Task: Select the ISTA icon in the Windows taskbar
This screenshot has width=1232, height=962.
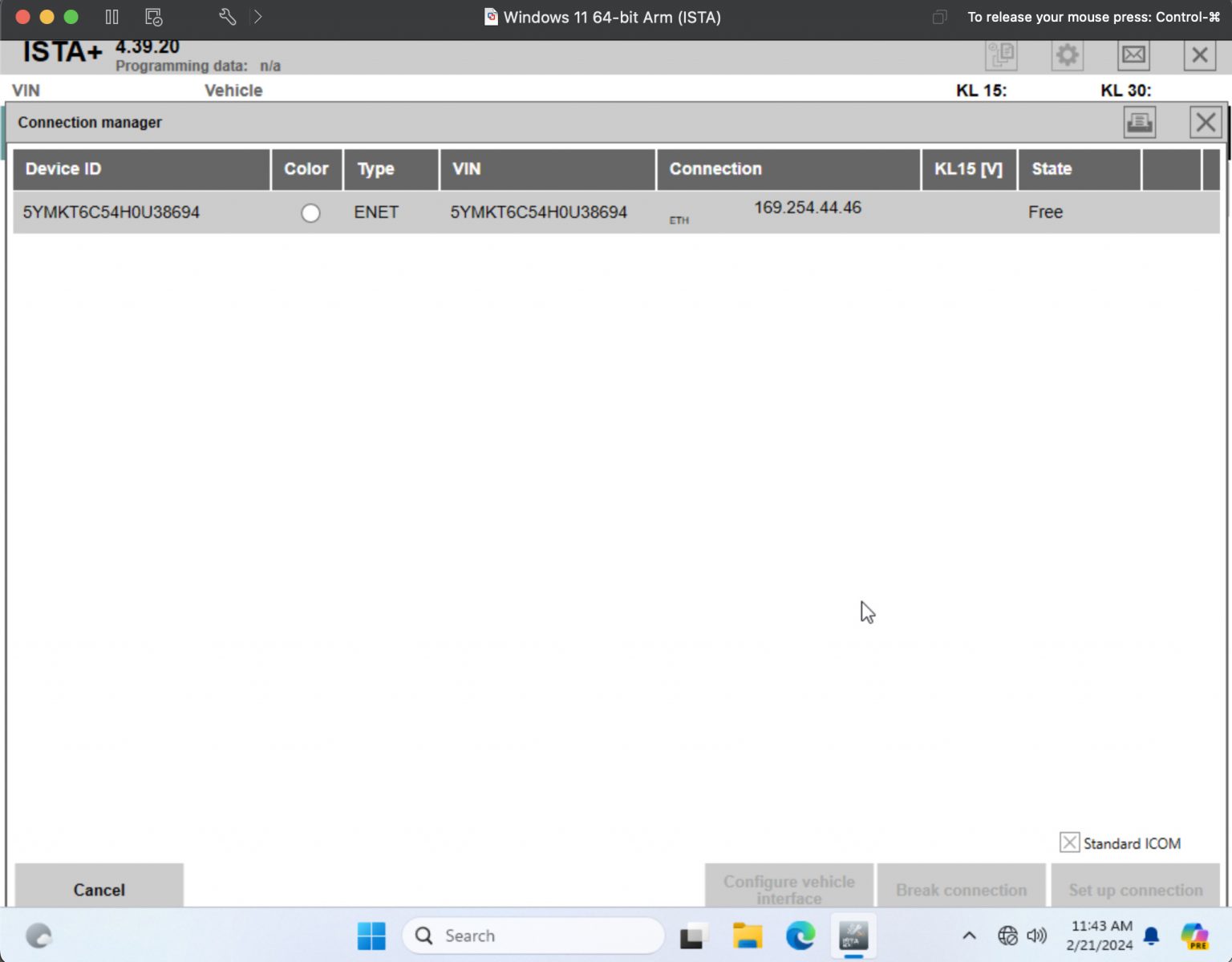Action: (x=853, y=936)
